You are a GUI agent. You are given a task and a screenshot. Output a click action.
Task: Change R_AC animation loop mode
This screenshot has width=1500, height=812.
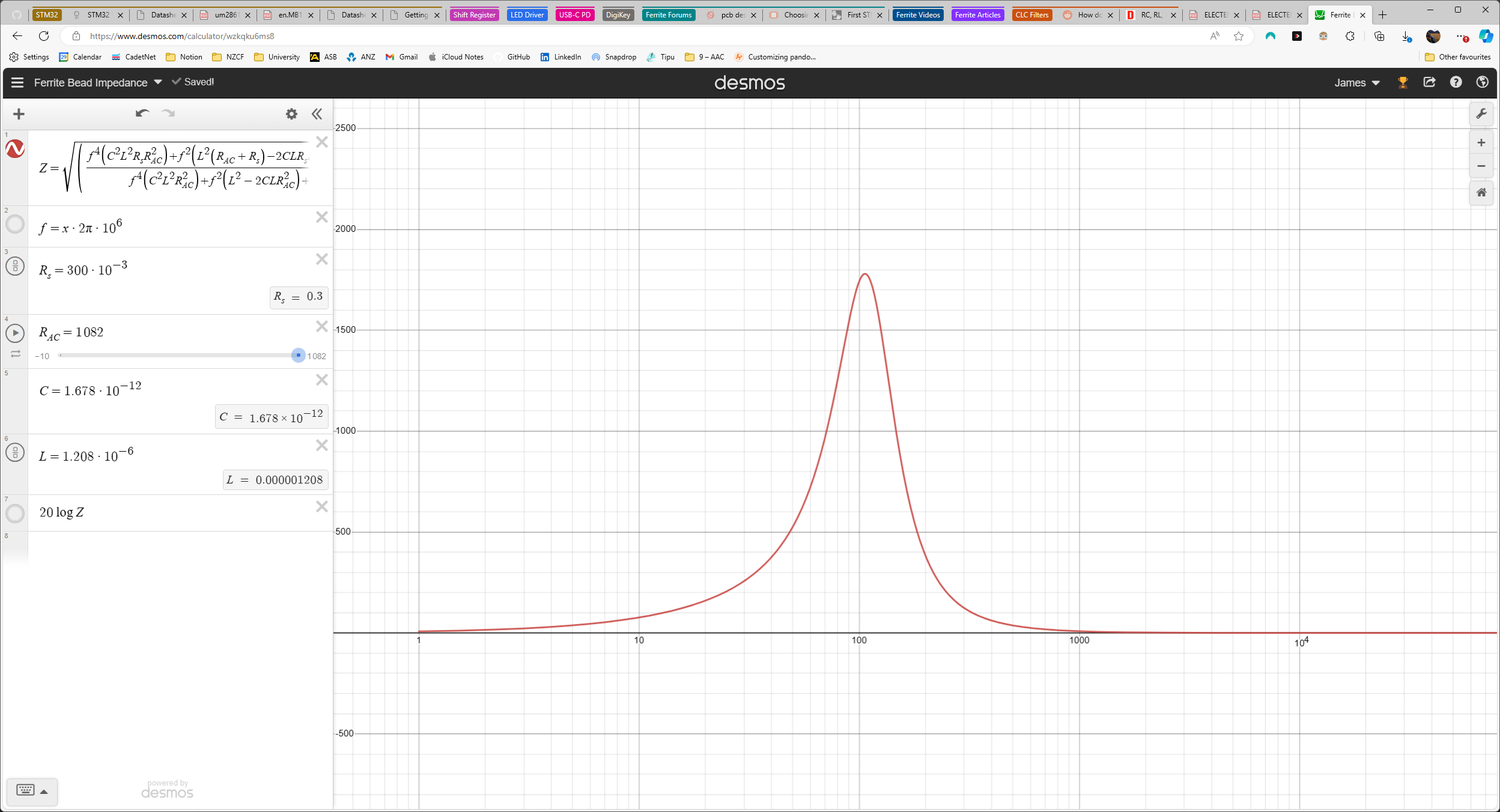(x=16, y=354)
